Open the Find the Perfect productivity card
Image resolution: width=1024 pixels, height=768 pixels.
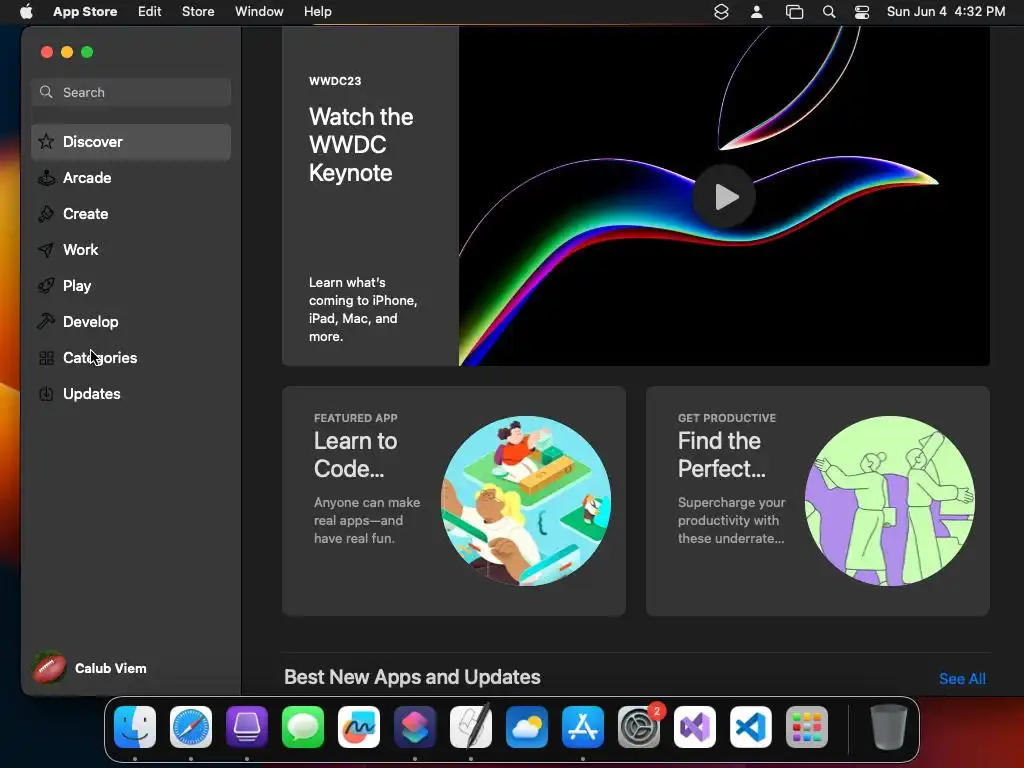coord(818,501)
